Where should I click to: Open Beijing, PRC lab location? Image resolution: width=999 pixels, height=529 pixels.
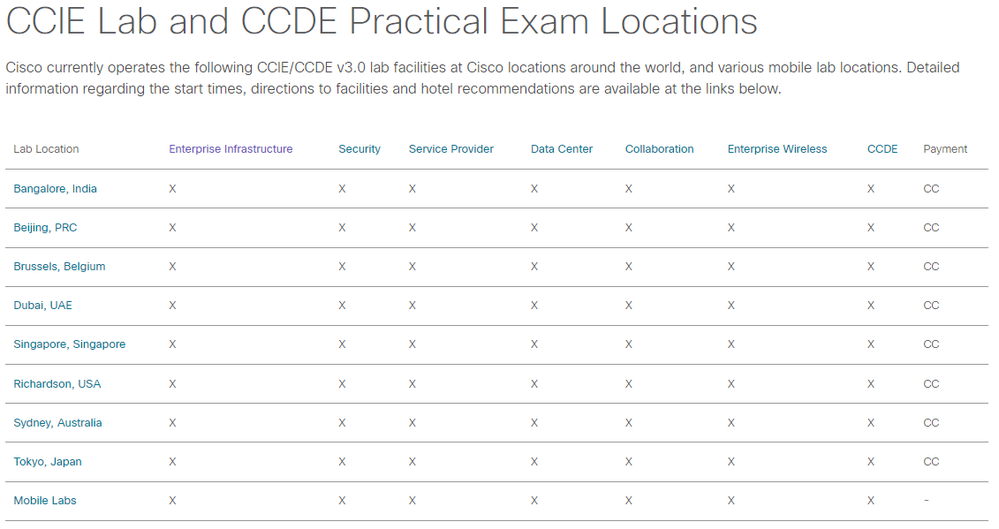point(45,228)
